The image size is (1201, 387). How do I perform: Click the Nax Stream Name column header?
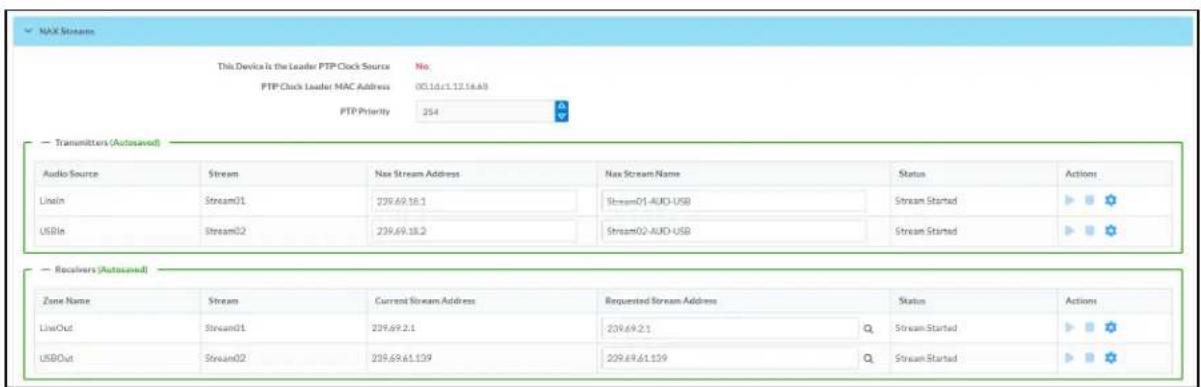(x=641, y=173)
